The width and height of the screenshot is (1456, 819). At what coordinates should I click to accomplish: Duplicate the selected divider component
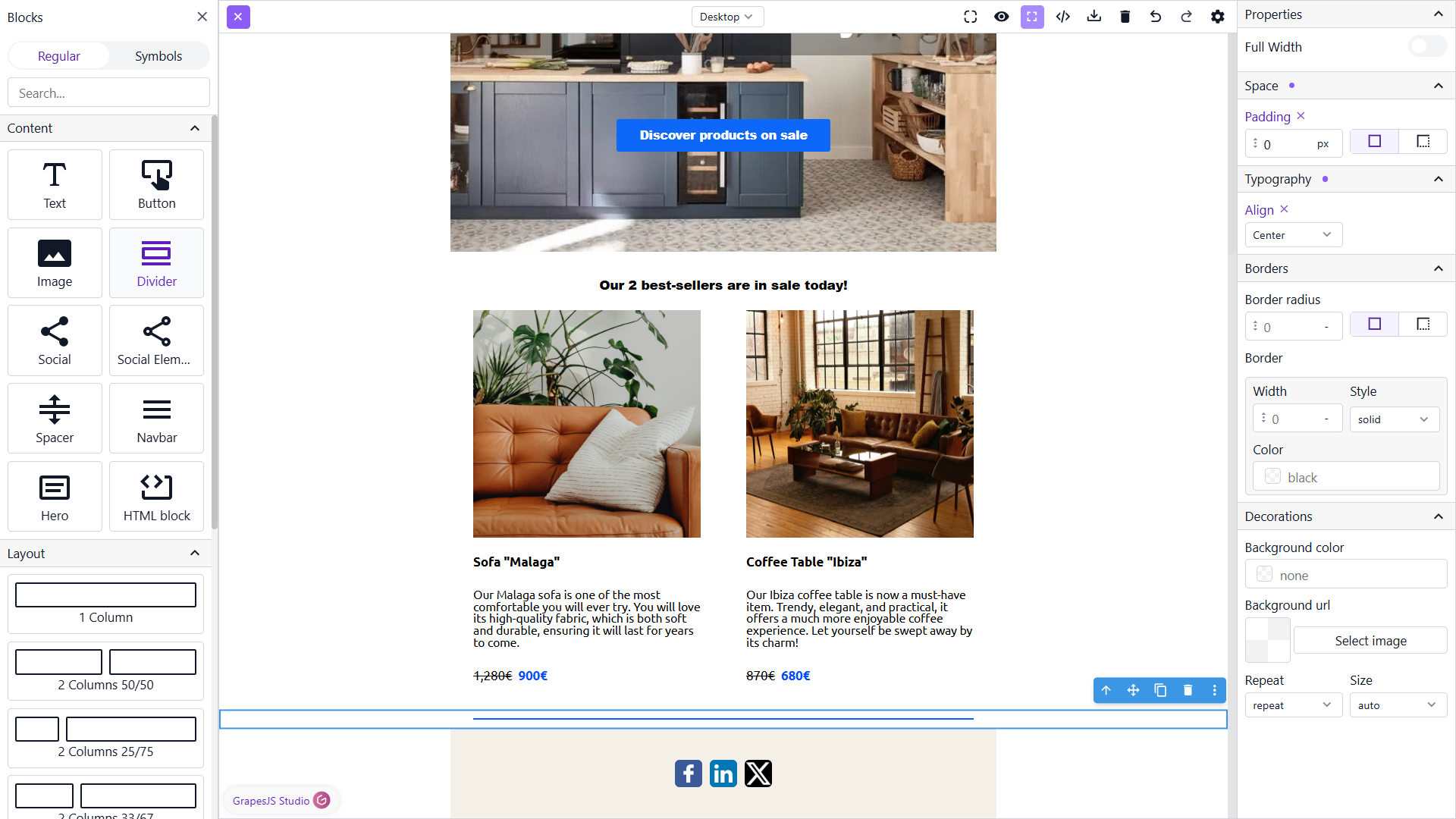tap(1160, 690)
